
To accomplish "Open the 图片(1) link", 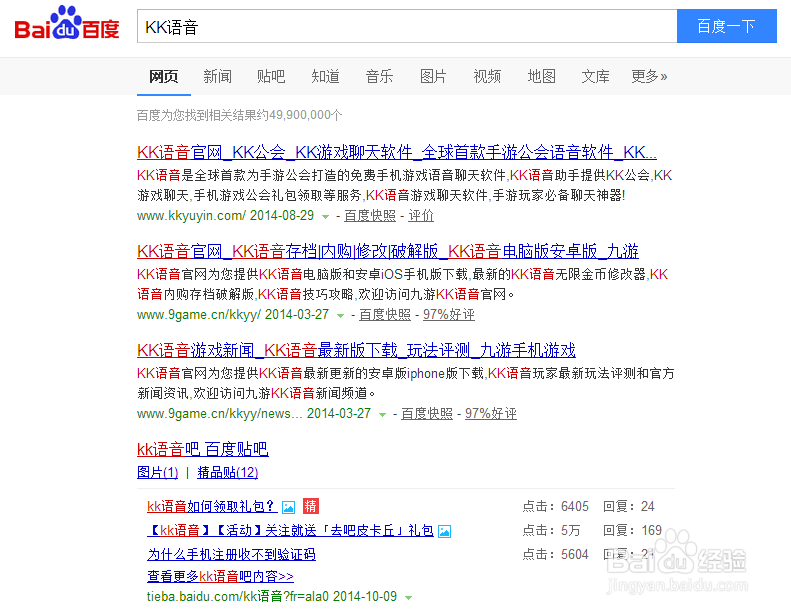I will (x=157, y=473).
